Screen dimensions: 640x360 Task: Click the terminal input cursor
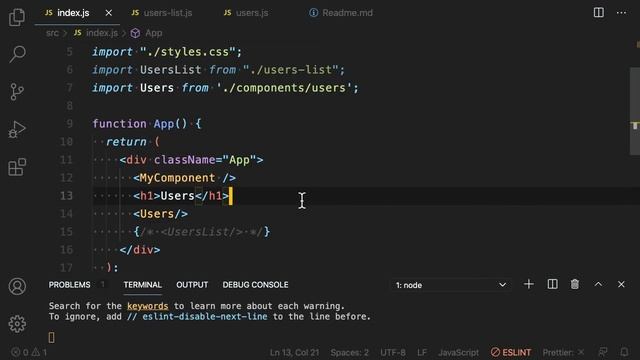click(51, 337)
